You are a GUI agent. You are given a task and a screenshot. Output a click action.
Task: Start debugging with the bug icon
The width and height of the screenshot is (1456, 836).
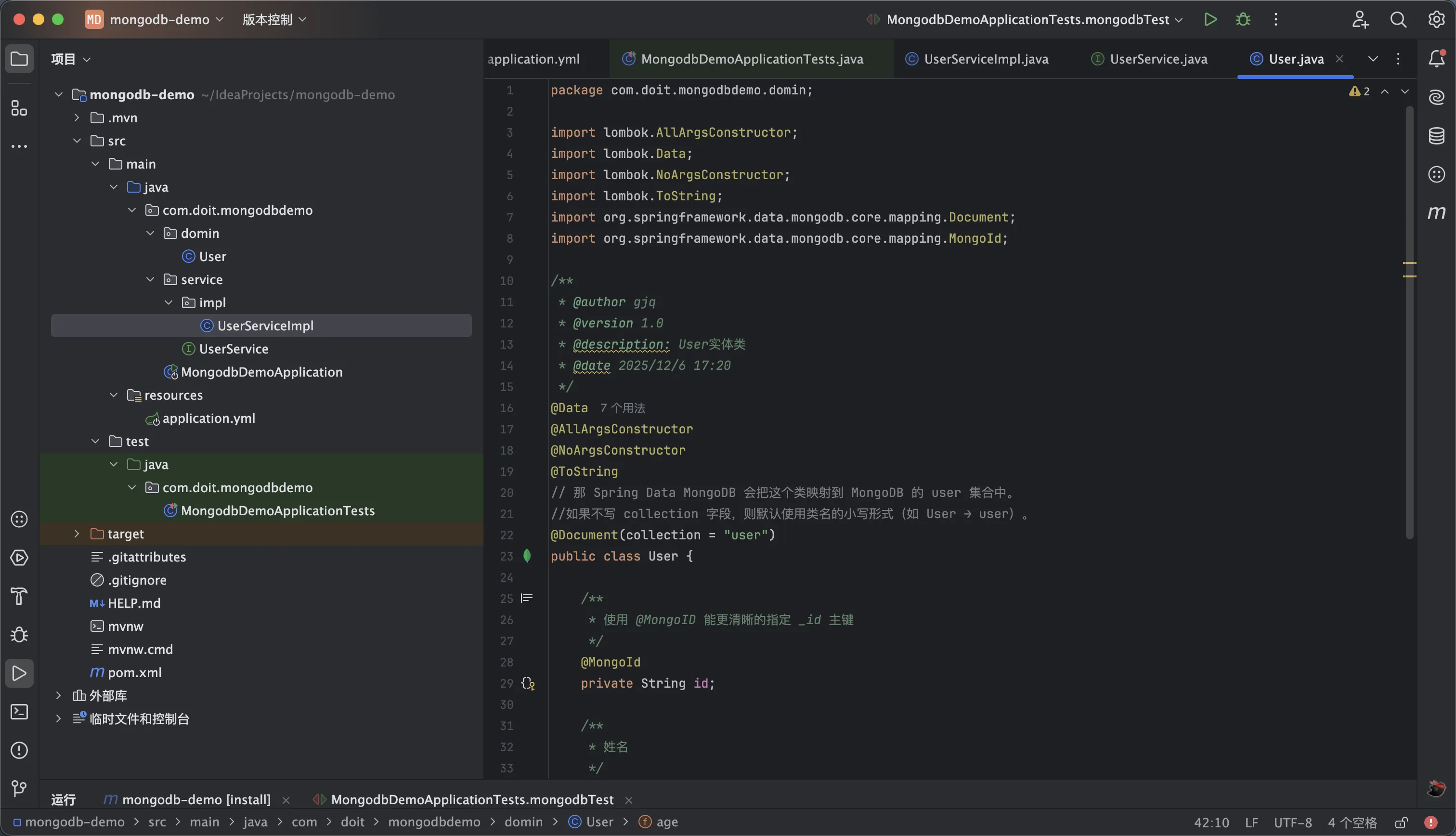point(1243,19)
